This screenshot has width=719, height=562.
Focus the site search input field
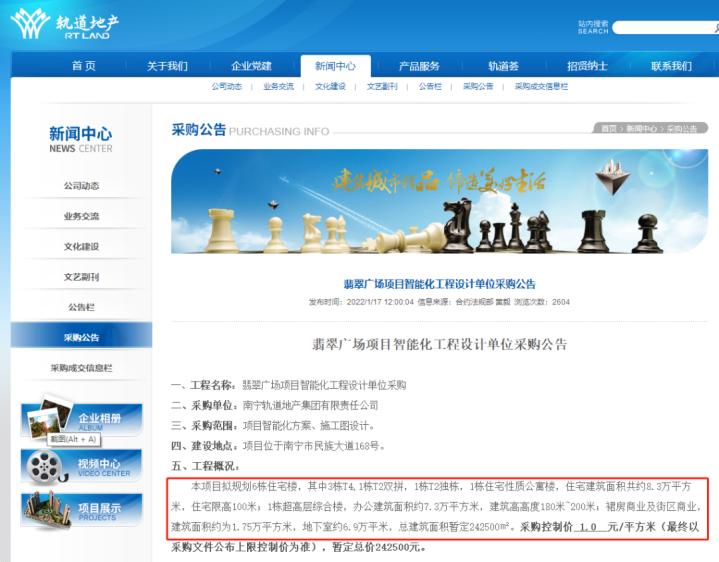[663, 28]
